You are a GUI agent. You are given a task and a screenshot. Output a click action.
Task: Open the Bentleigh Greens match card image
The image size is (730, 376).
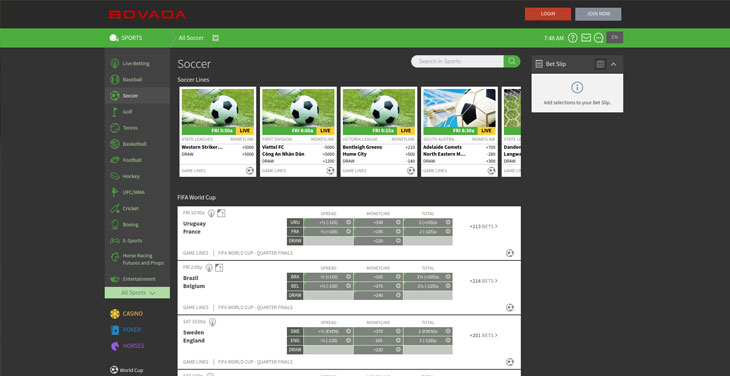(x=379, y=112)
